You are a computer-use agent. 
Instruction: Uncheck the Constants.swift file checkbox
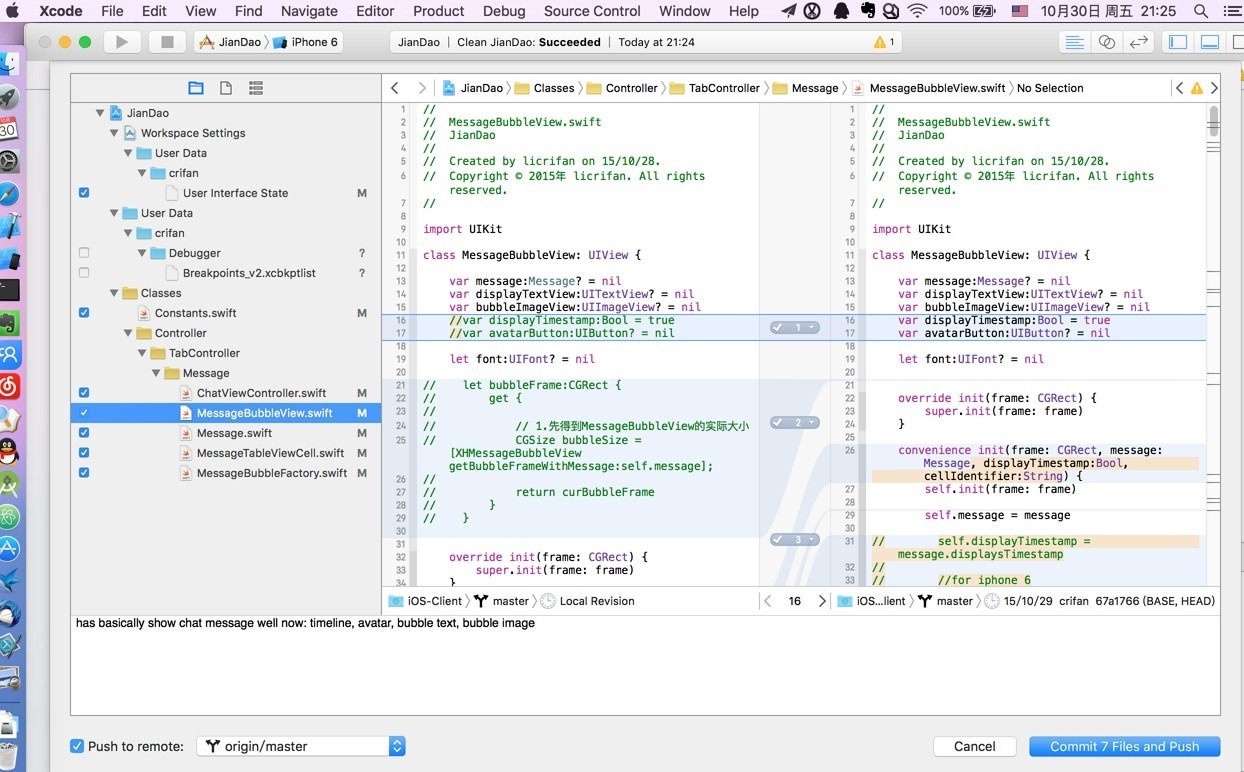[84, 313]
